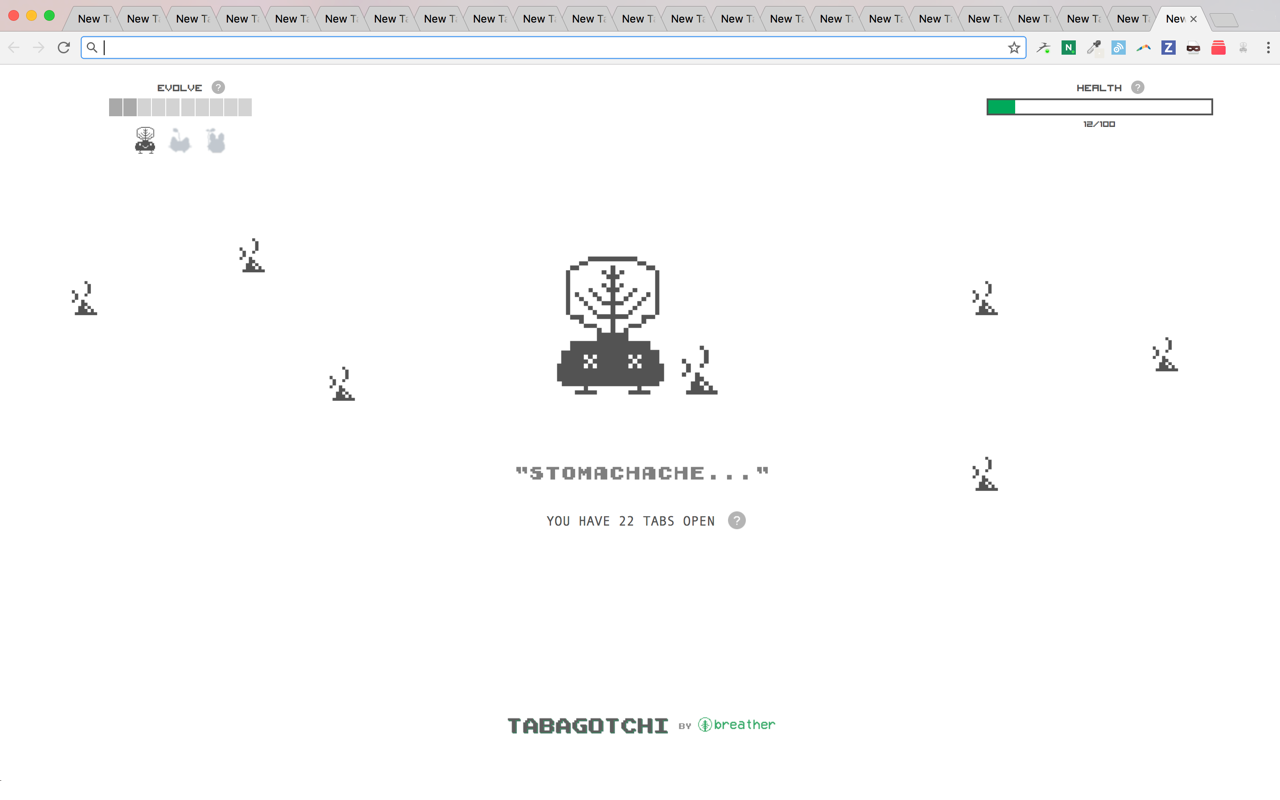Click the "STOMACHACHE..." message
The width and height of the screenshot is (1280, 800).
pyautogui.click(x=642, y=473)
